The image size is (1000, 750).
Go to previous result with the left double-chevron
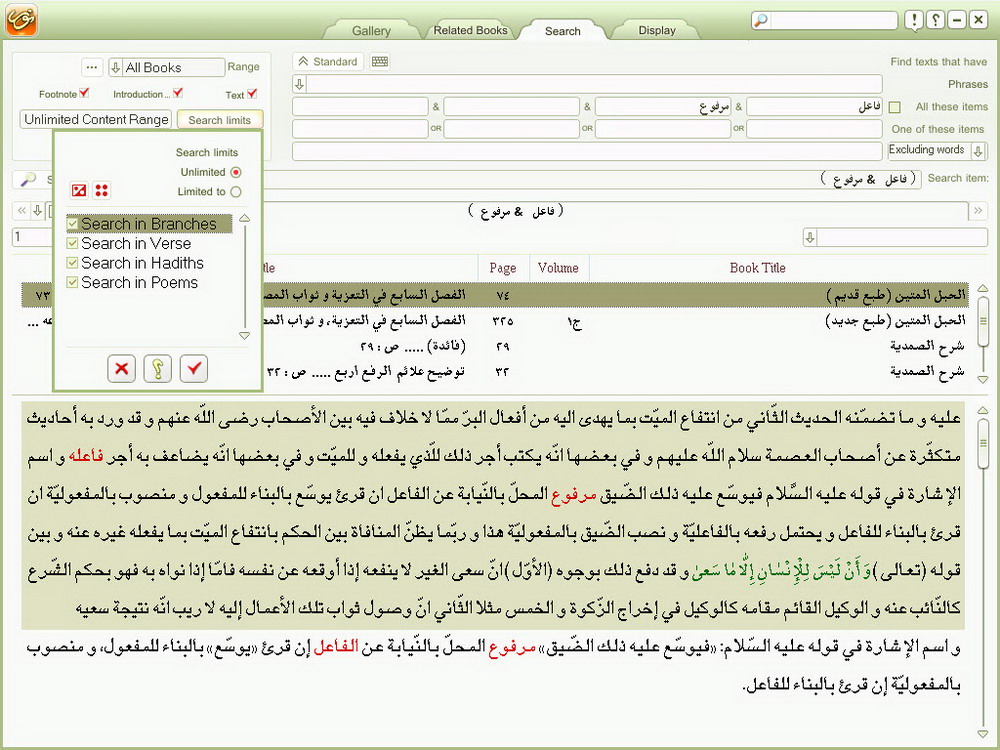pos(22,210)
